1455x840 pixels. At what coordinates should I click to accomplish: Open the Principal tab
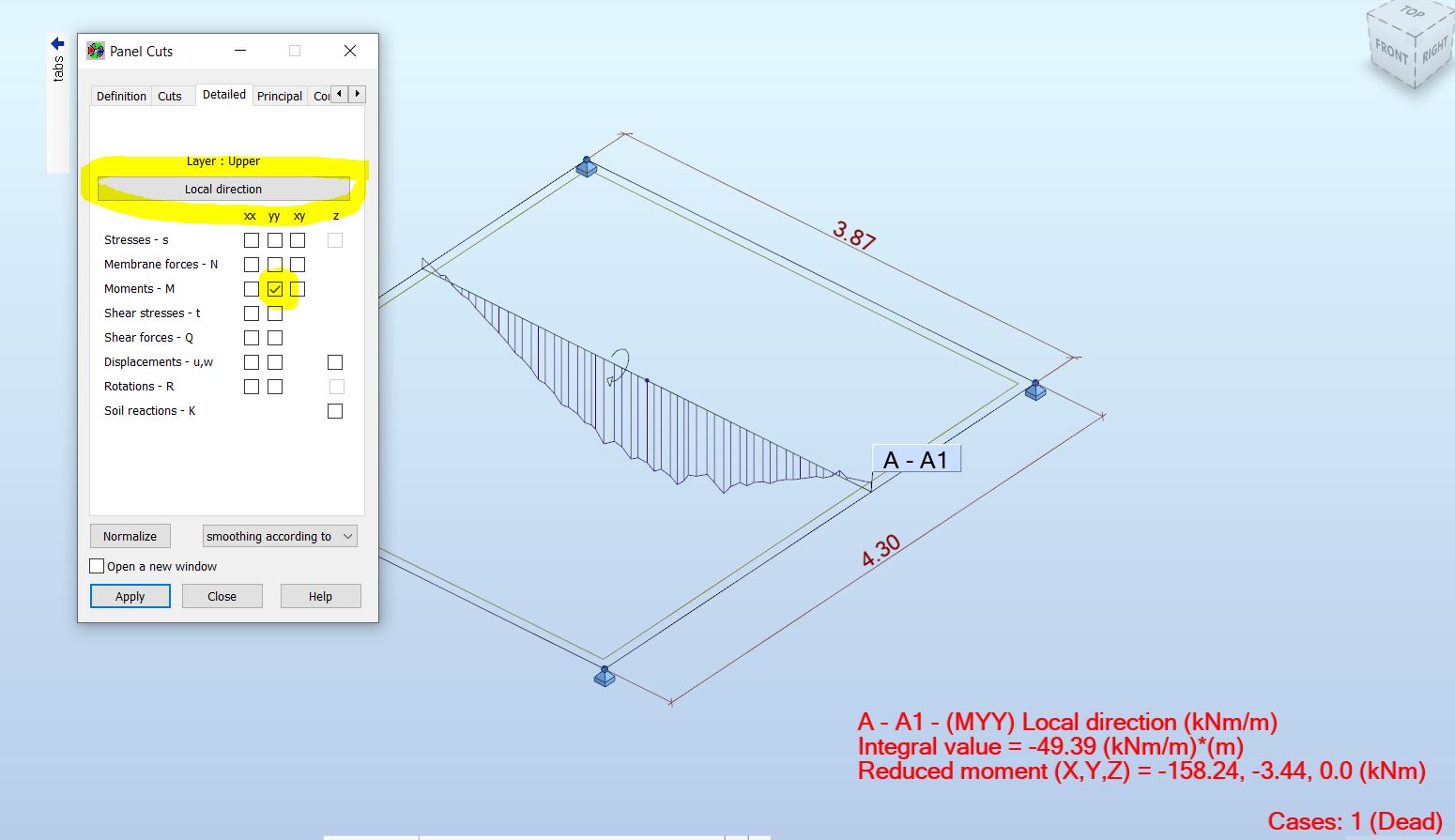(280, 95)
